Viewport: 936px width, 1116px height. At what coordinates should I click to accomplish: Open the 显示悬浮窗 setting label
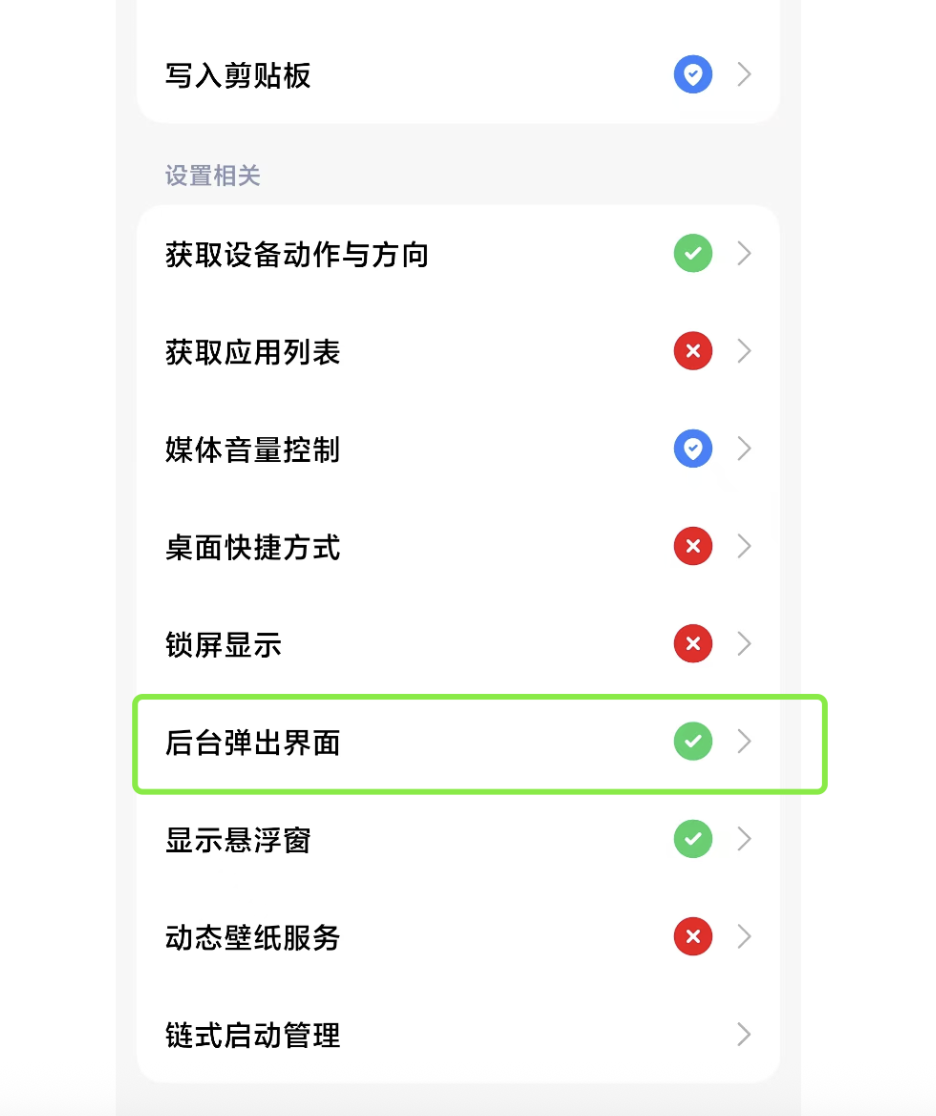[x=238, y=840]
